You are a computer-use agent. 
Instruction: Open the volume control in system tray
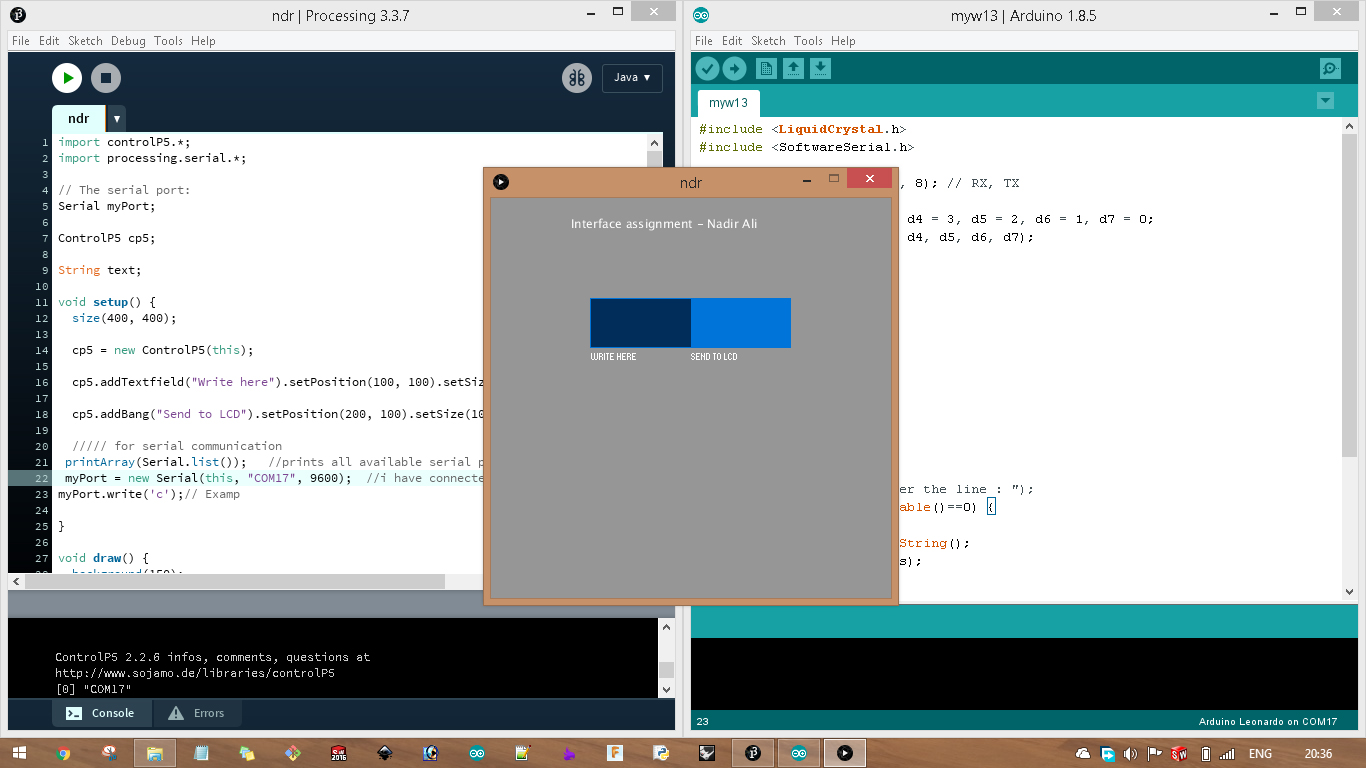[1130, 753]
